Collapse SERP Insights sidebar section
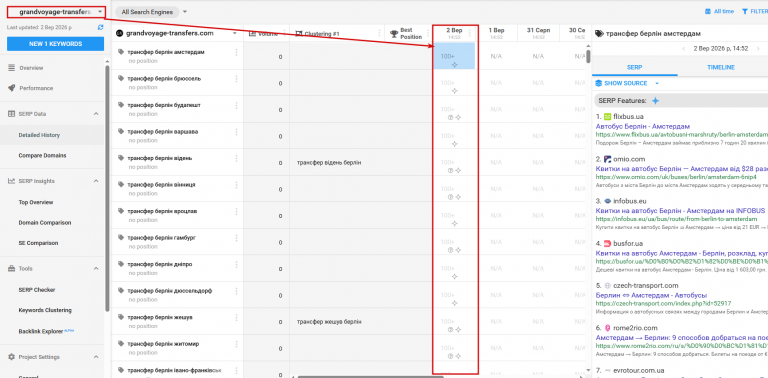This screenshot has width=768, height=378. [x=96, y=181]
